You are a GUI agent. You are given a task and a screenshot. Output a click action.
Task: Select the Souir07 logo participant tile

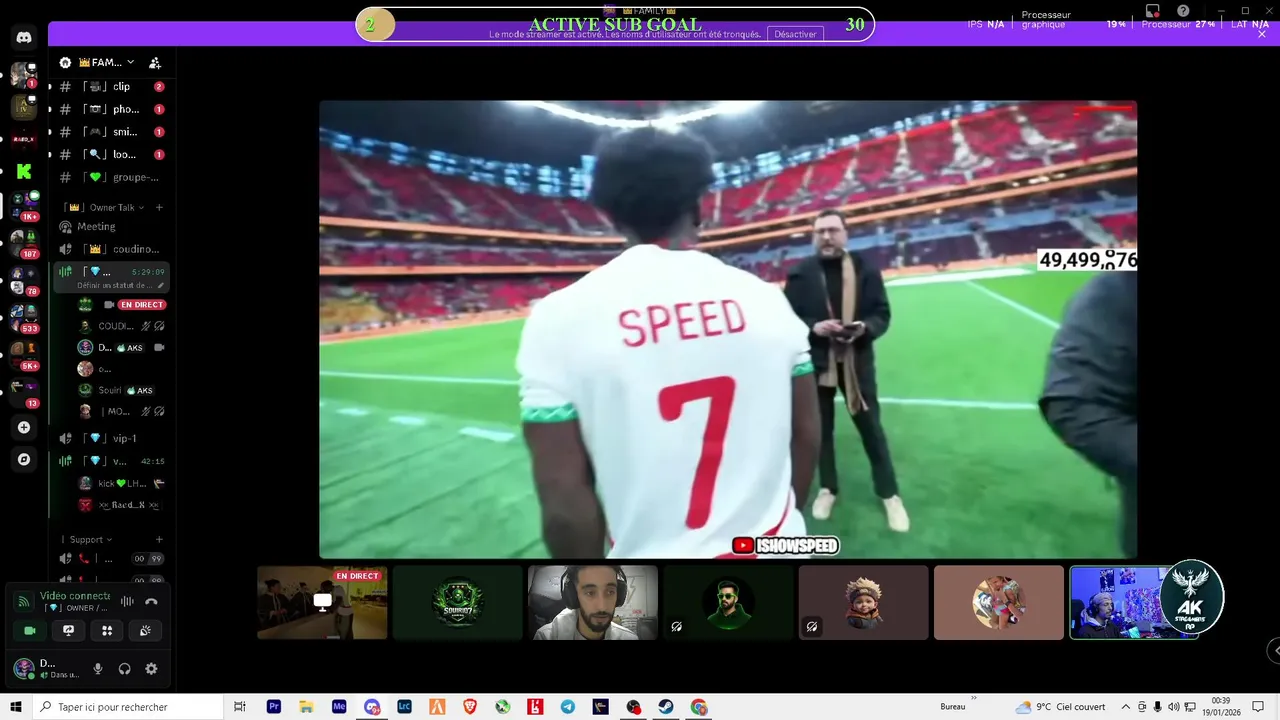[458, 603]
